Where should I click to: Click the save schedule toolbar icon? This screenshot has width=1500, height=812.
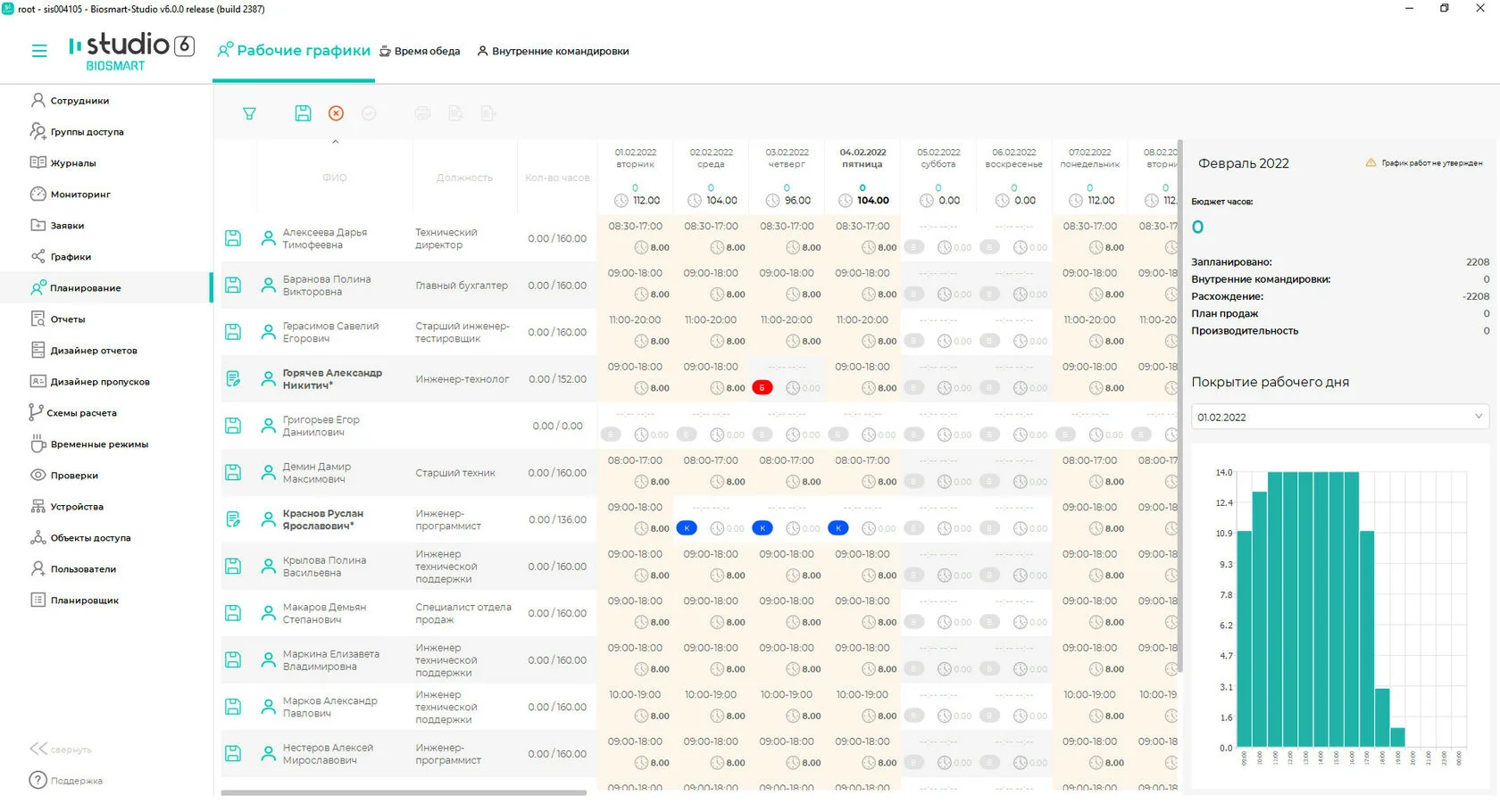point(304,113)
